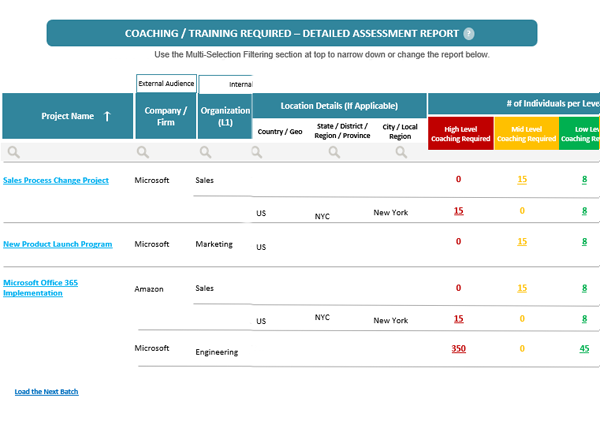Select the Internal tab

point(226,84)
